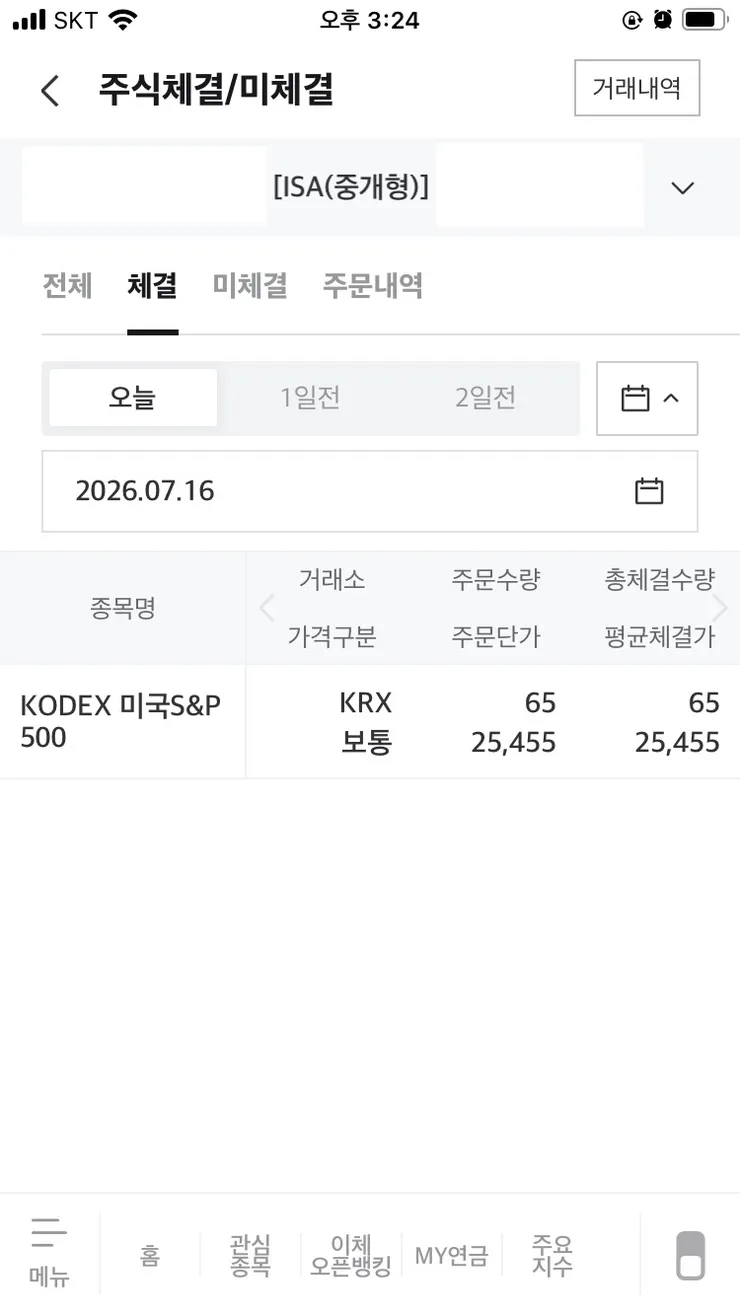Select the 2일전 date filter
This screenshot has width=740, height=1316.
(485, 398)
